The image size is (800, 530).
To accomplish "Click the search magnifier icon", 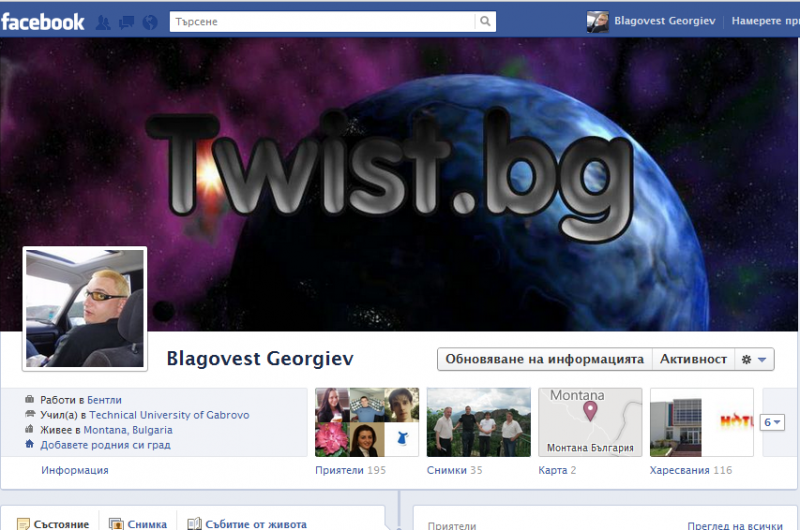I will click(x=485, y=21).
